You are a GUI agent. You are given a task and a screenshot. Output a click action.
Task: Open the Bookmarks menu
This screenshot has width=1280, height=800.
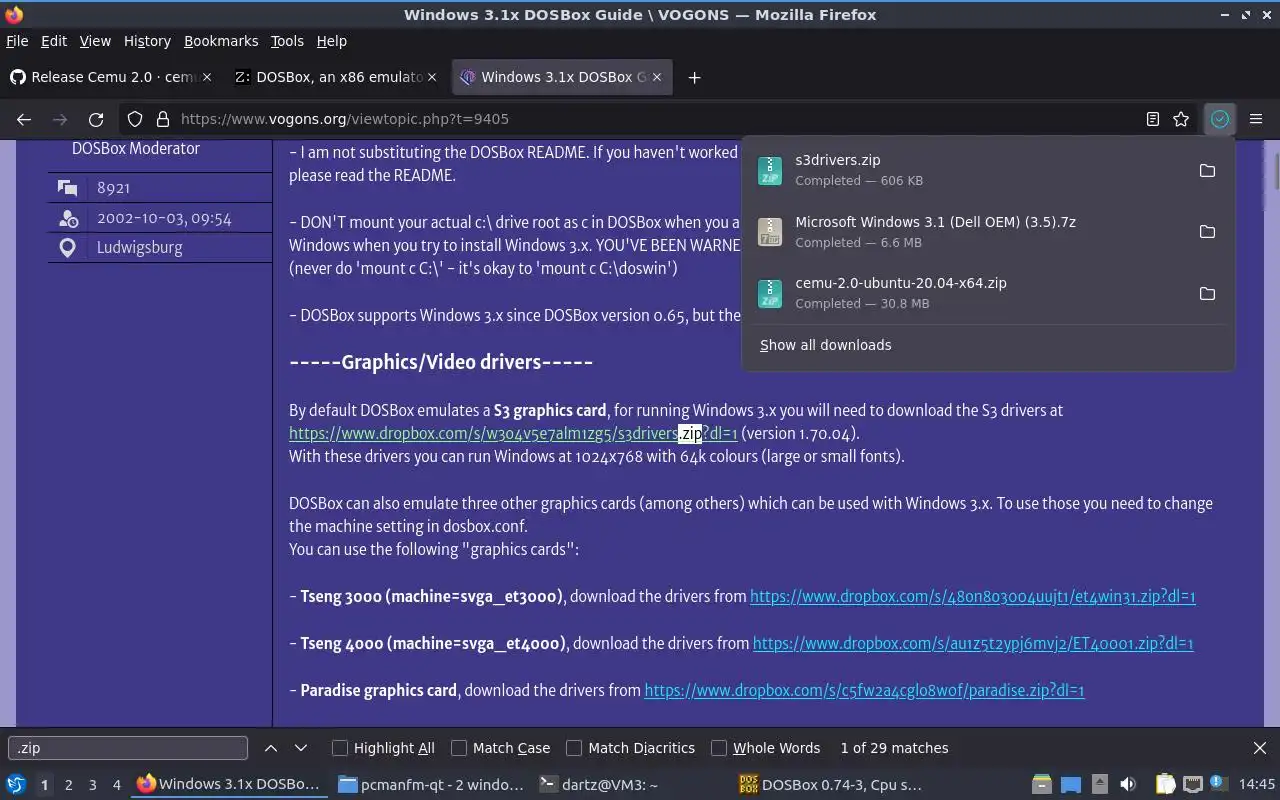pyautogui.click(x=221, y=41)
